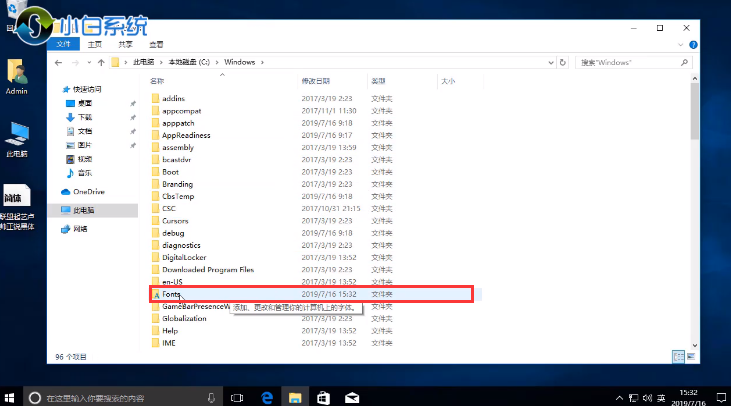Open the 文件 ribbon tab
The image size is (731, 406).
63,44
